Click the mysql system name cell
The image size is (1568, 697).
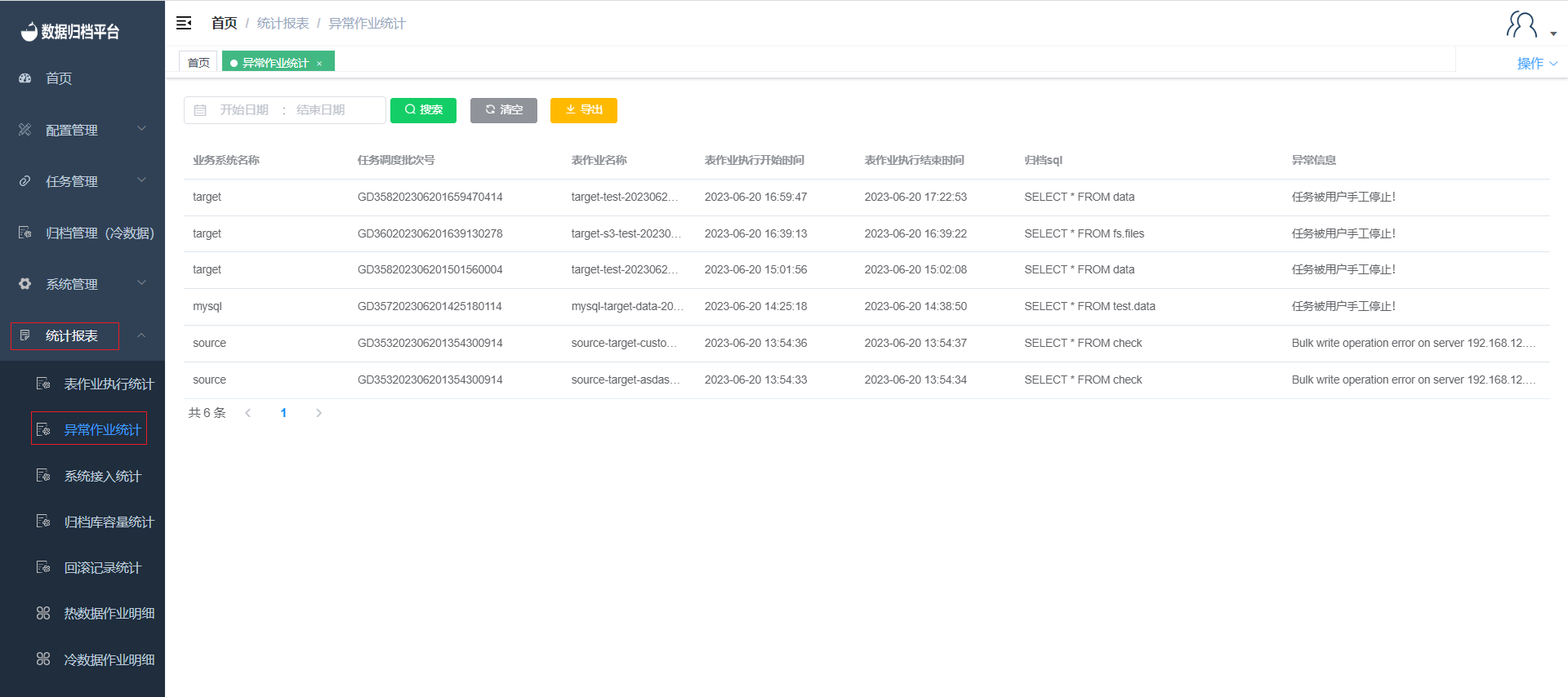207,306
